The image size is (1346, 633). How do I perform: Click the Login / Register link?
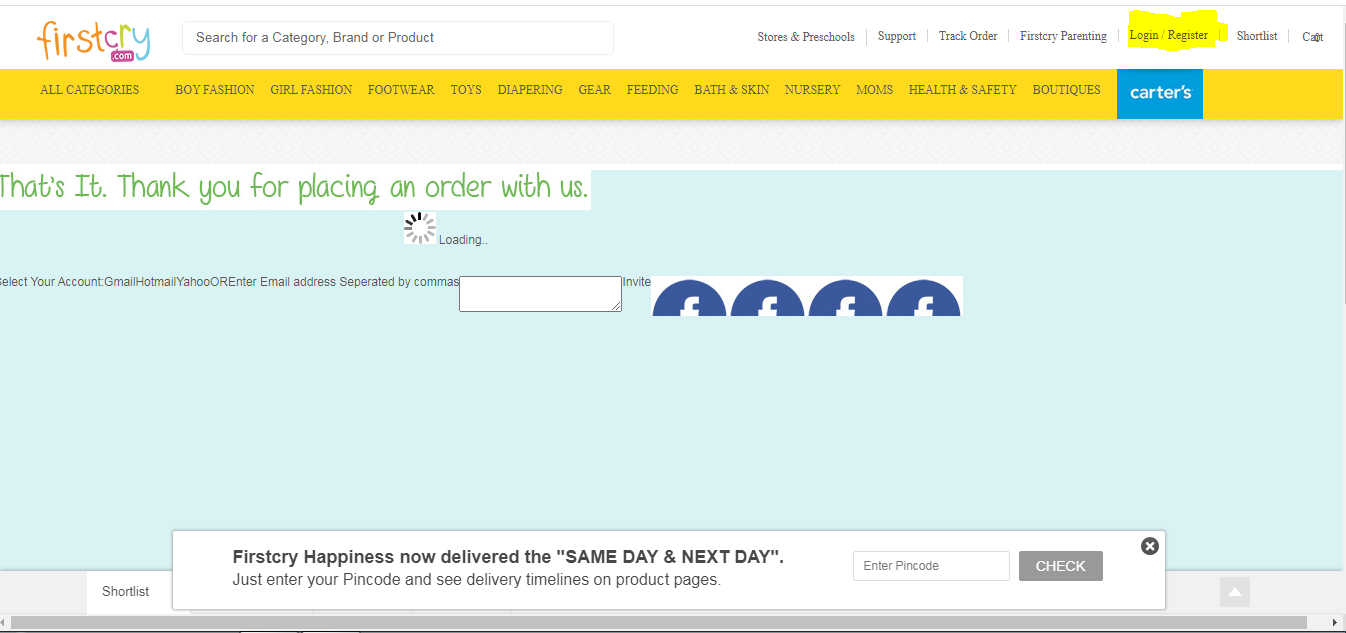(1168, 36)
